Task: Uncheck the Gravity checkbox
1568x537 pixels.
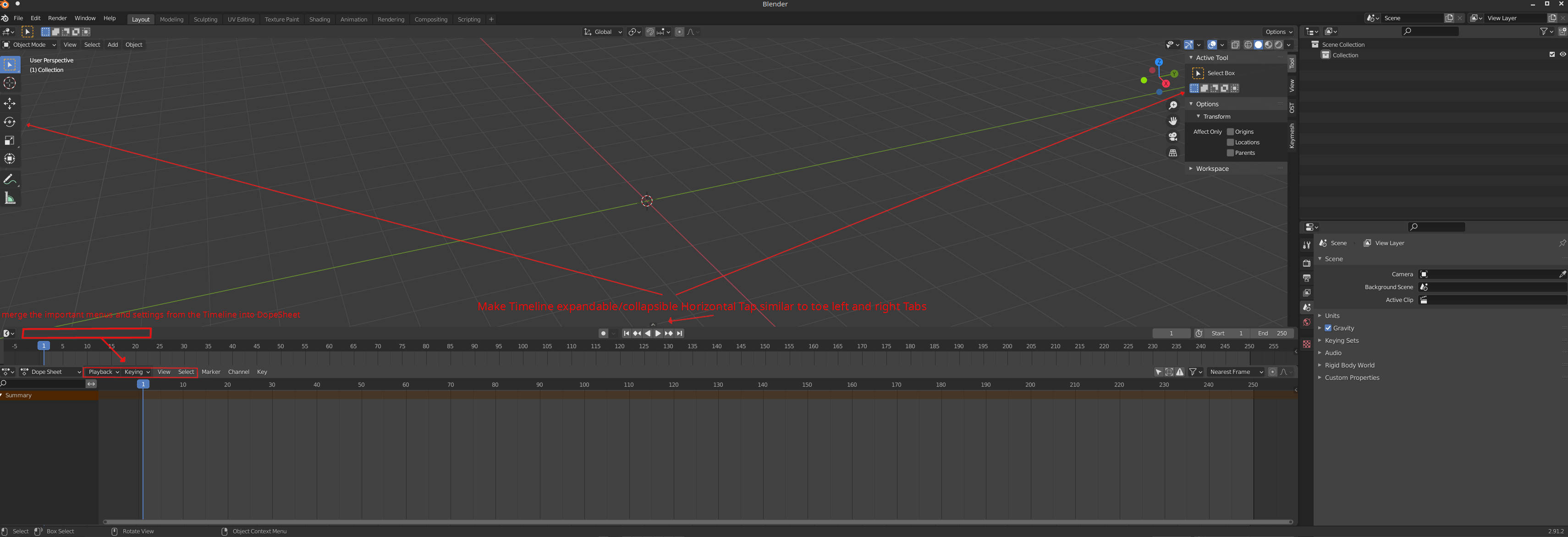Action: click(x=1328, y=328)
